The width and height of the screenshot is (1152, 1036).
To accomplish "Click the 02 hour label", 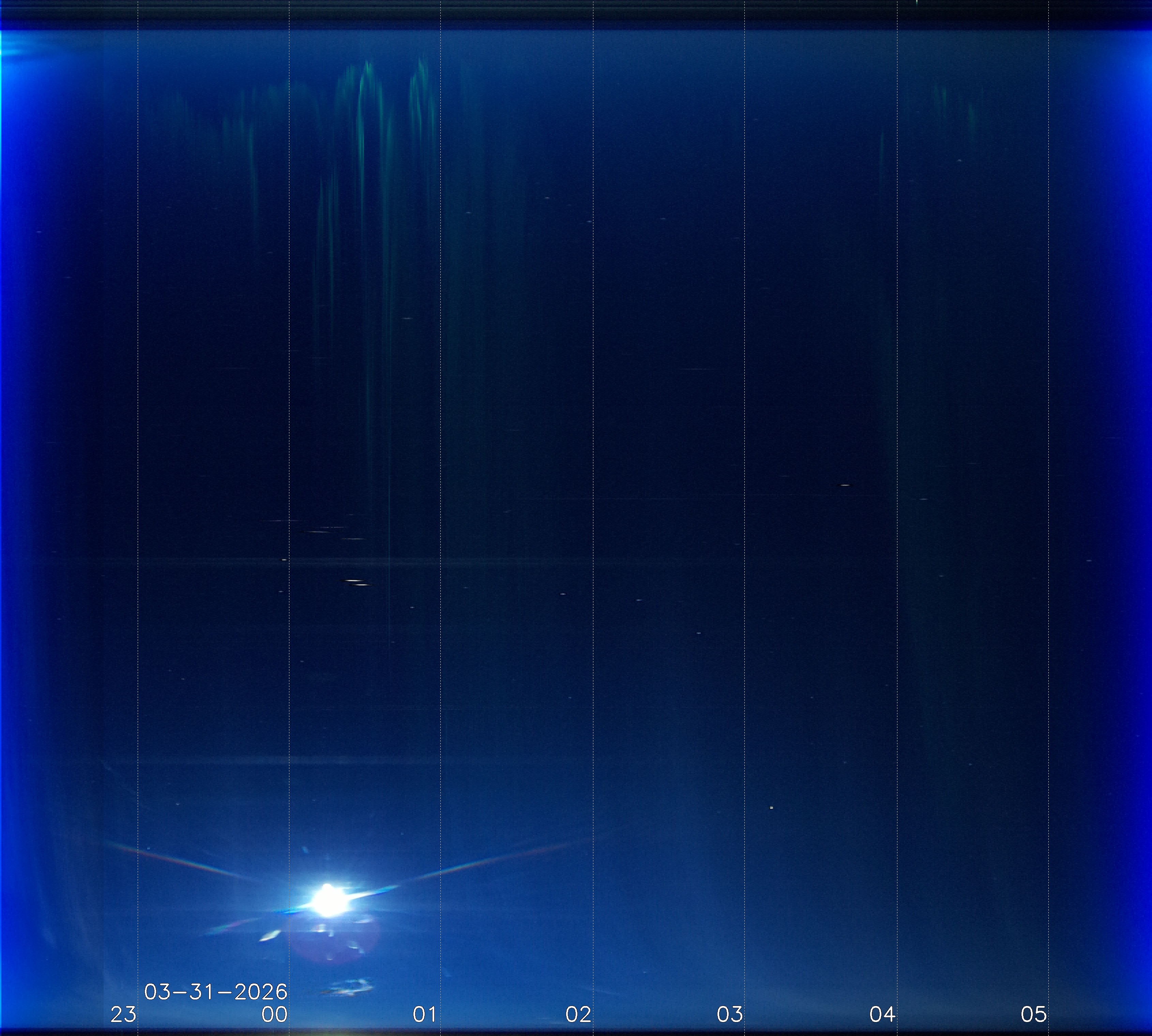I will [578, 1014].
